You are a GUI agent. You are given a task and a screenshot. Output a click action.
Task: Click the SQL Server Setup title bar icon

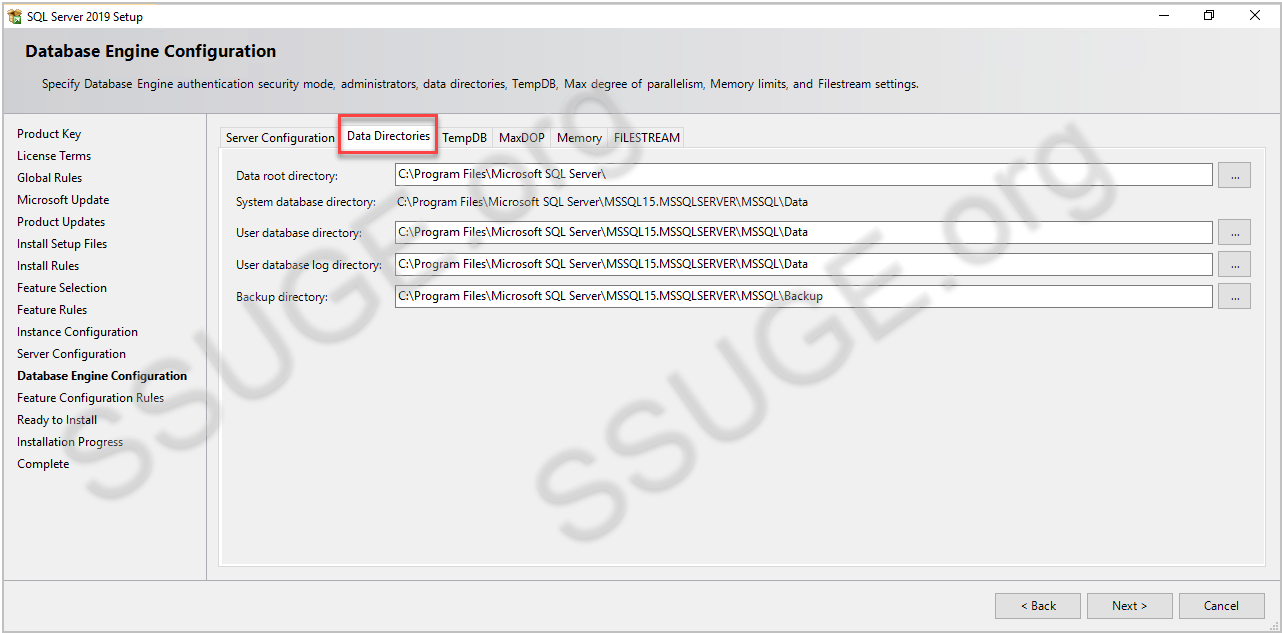click(13, 15)
